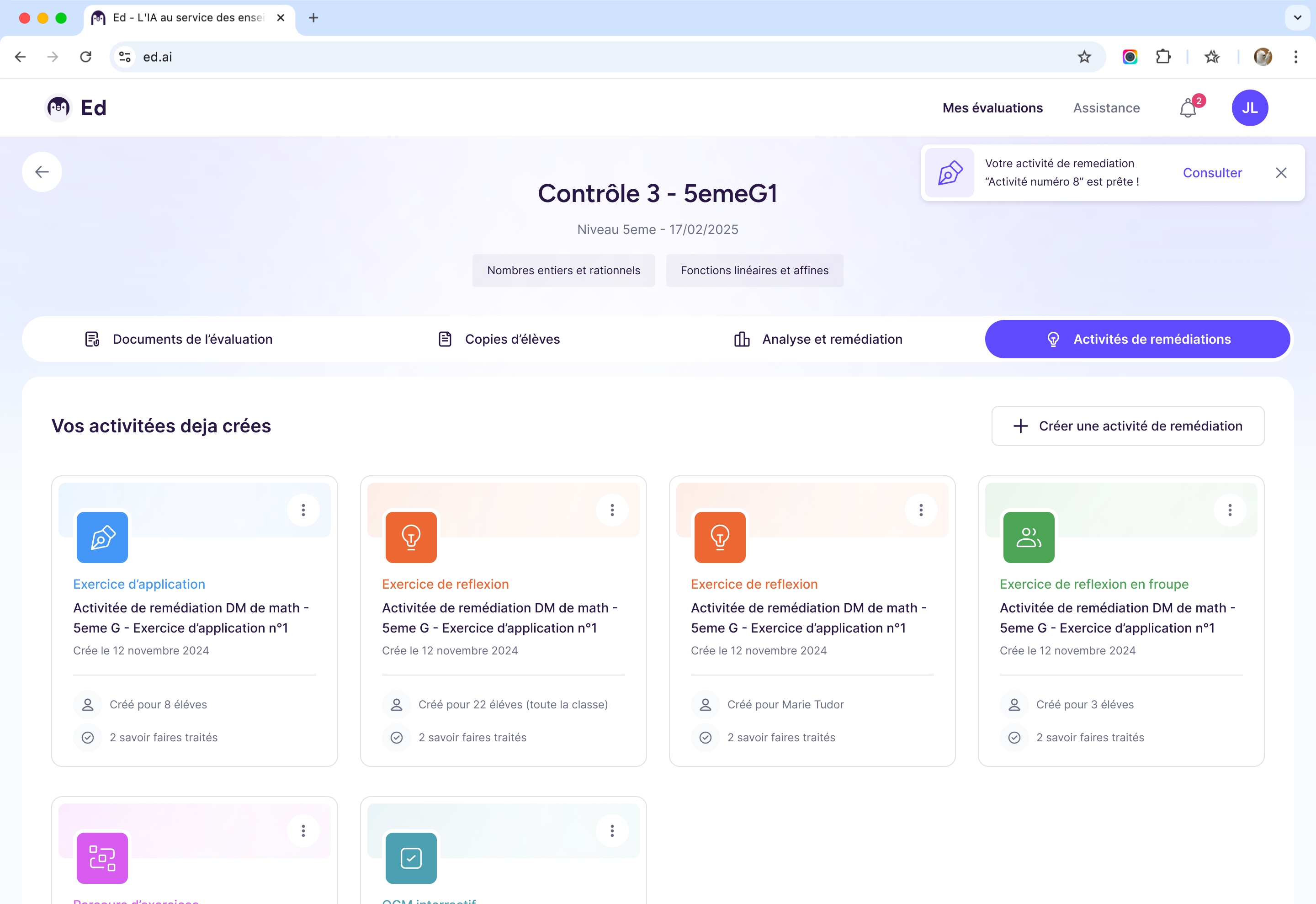Open options menu on Marie Tudor card
The height and width of the screenshot is (904, 1316).
coord(921,510)
